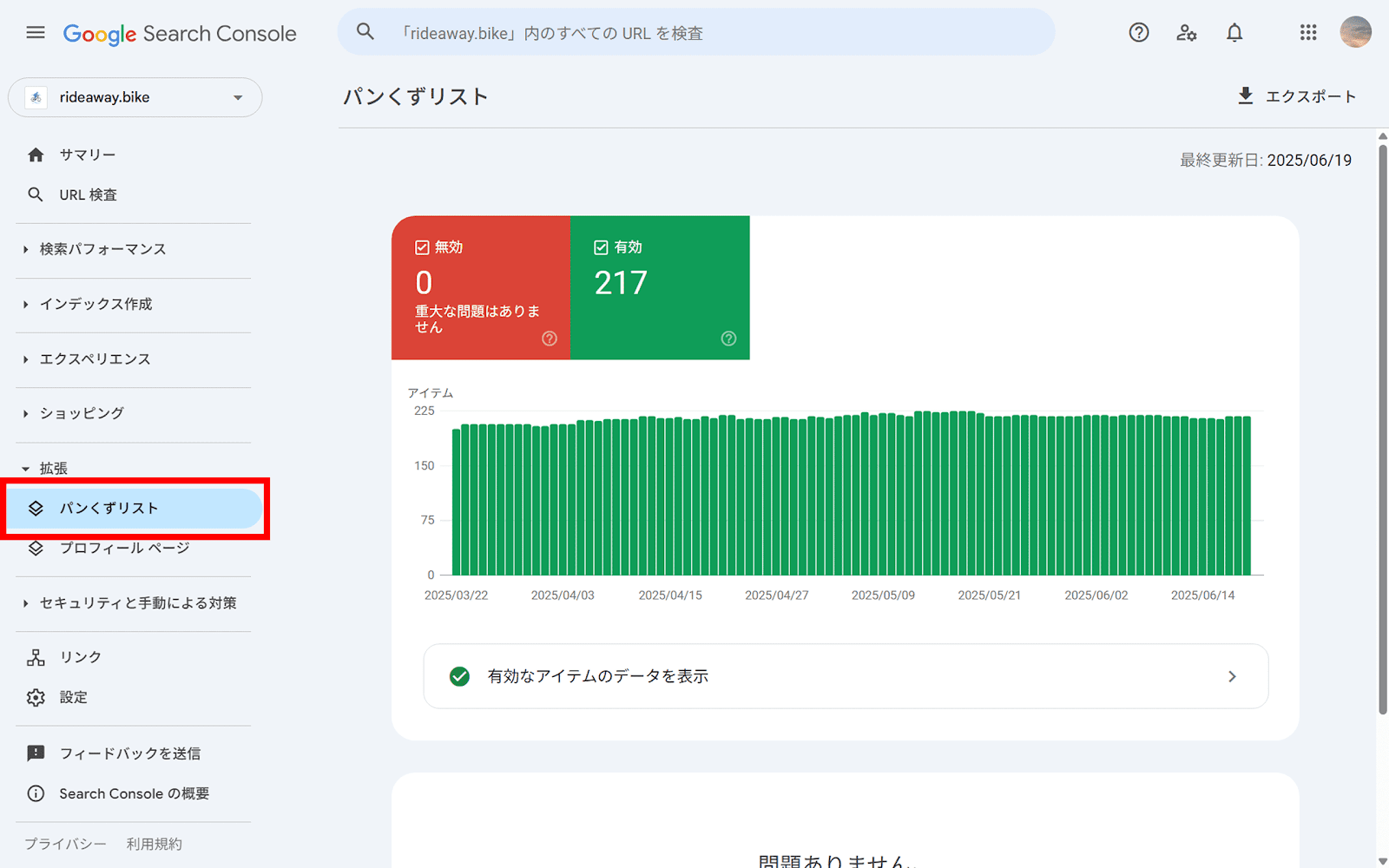The image size is (1389, 868).
Task: Toggle the 有効 checkbox on the green card
Action: [x=601, y=247]
